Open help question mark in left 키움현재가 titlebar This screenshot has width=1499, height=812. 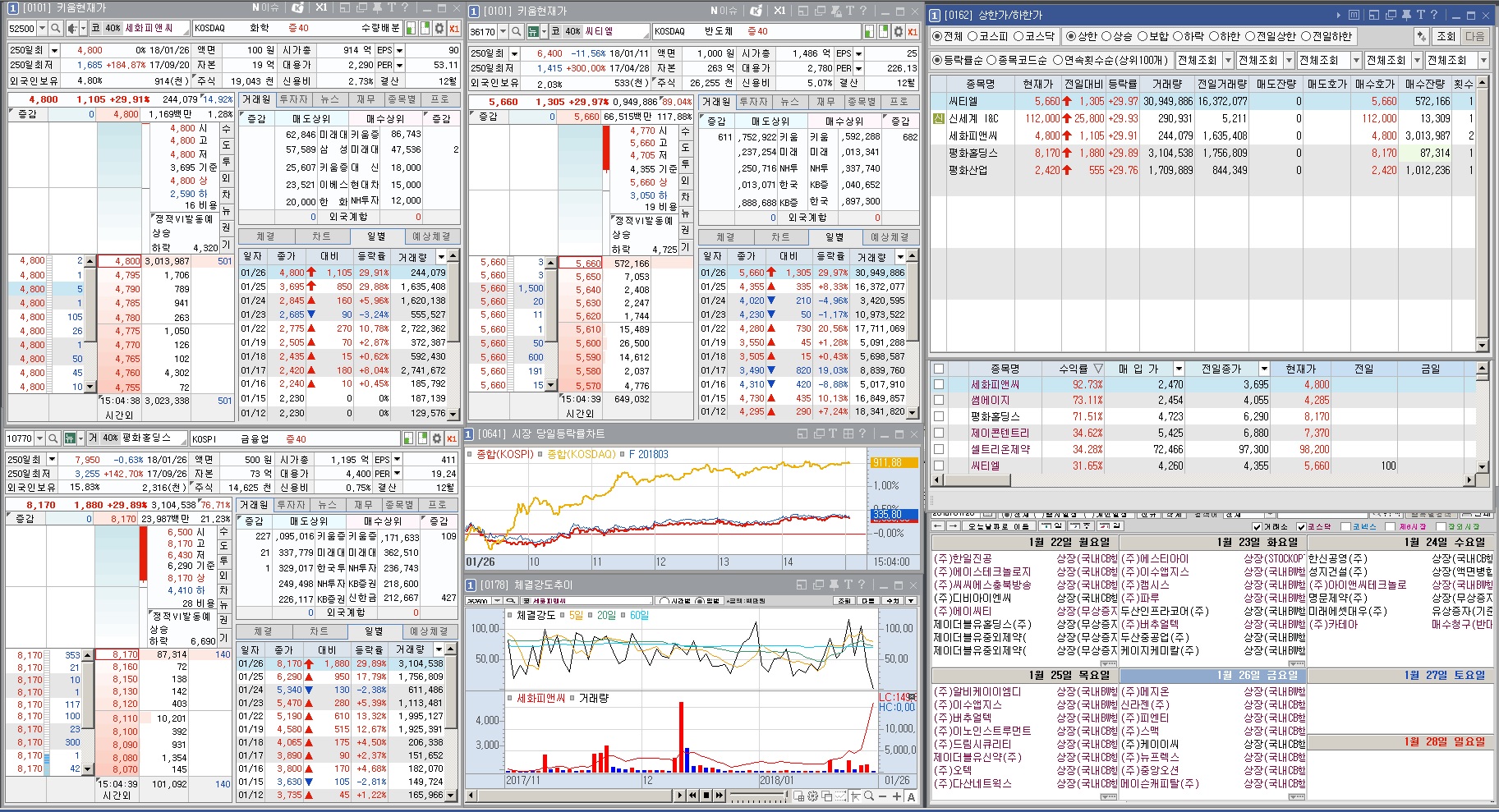(x=406, y=7)
